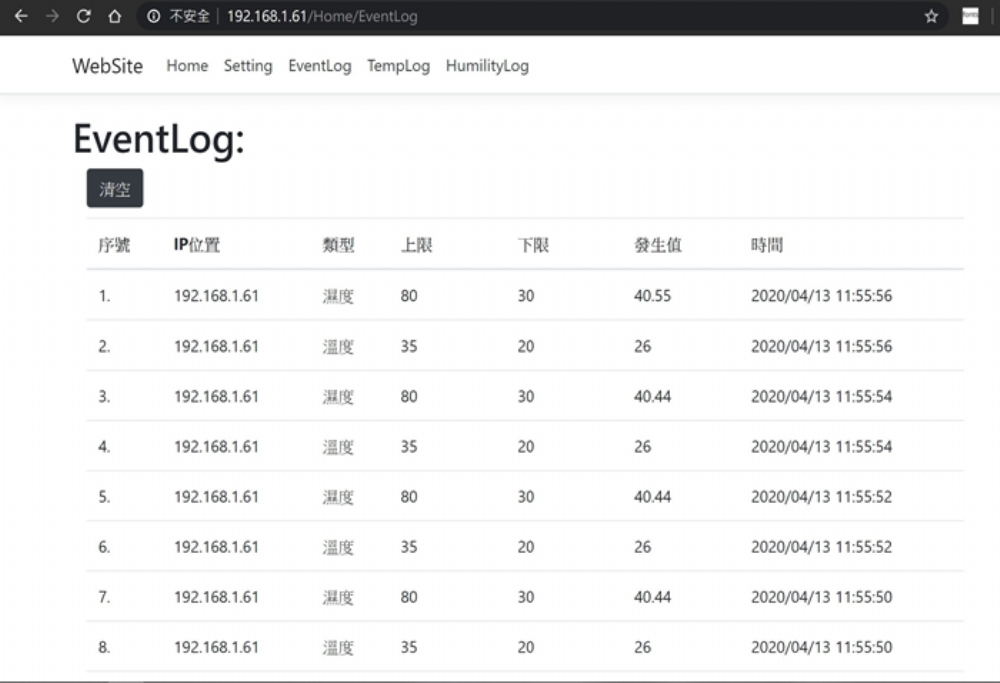The width and height of the screenshot is (1000, 683).
Task: Click lower limit 20 in row 8
Action: [526, 647]
